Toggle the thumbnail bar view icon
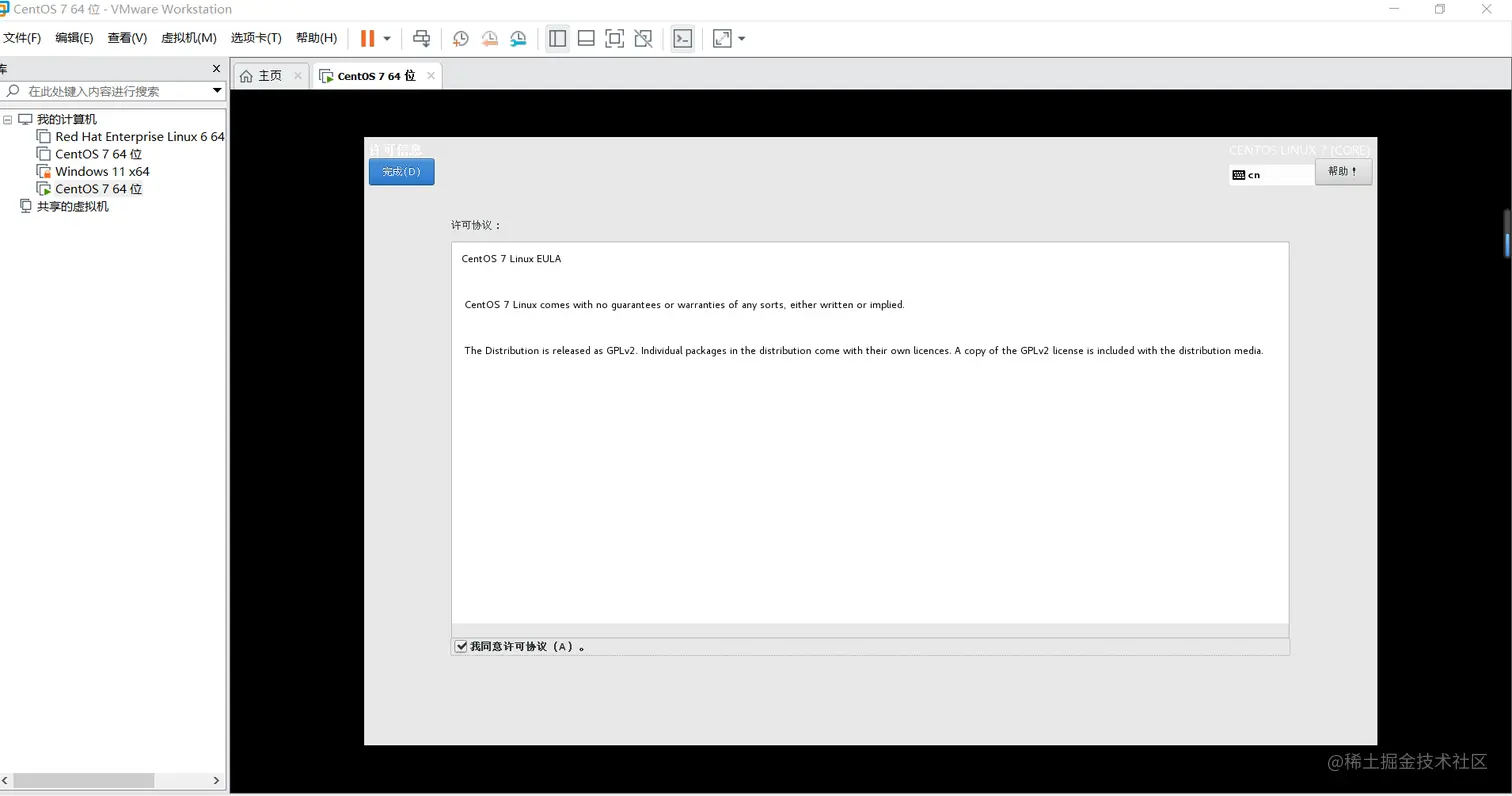This screenshot has height=796, width=1512. pos(586,38)
